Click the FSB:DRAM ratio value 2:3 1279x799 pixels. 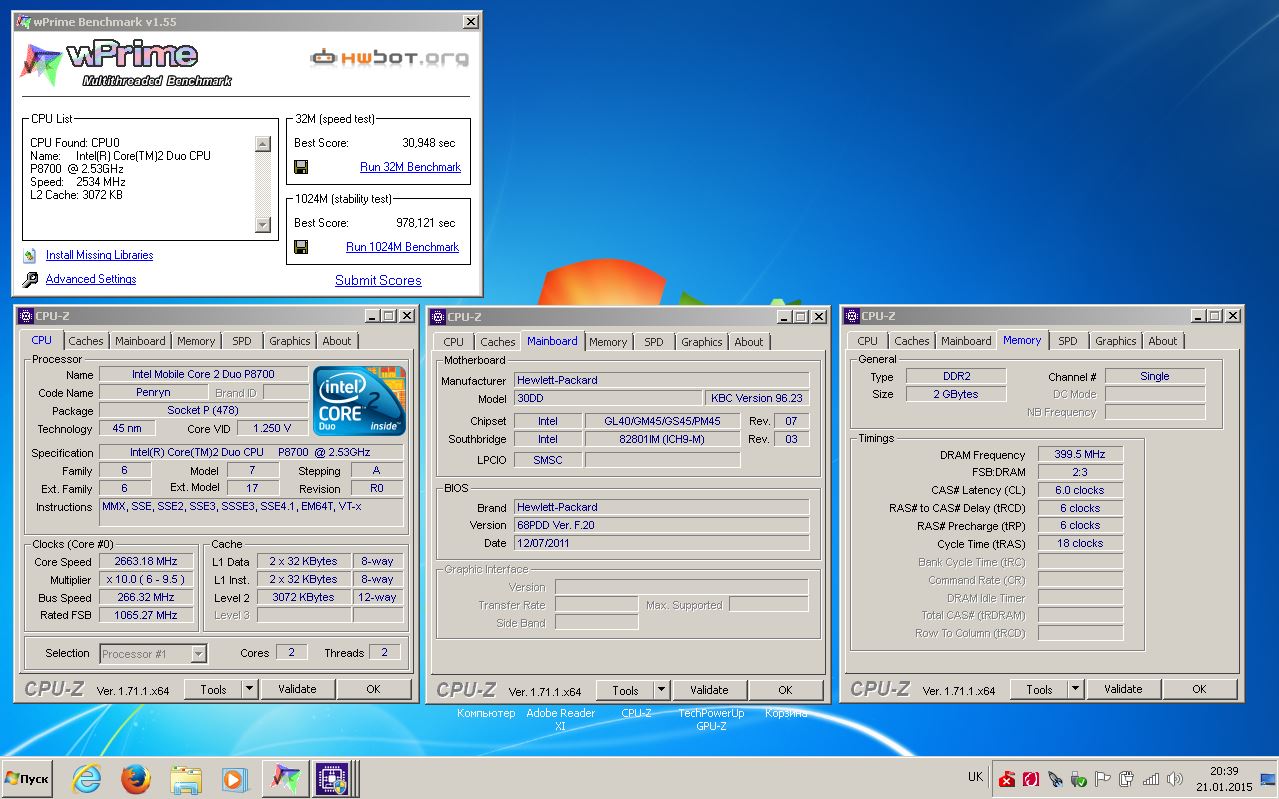click(1080, 472)
